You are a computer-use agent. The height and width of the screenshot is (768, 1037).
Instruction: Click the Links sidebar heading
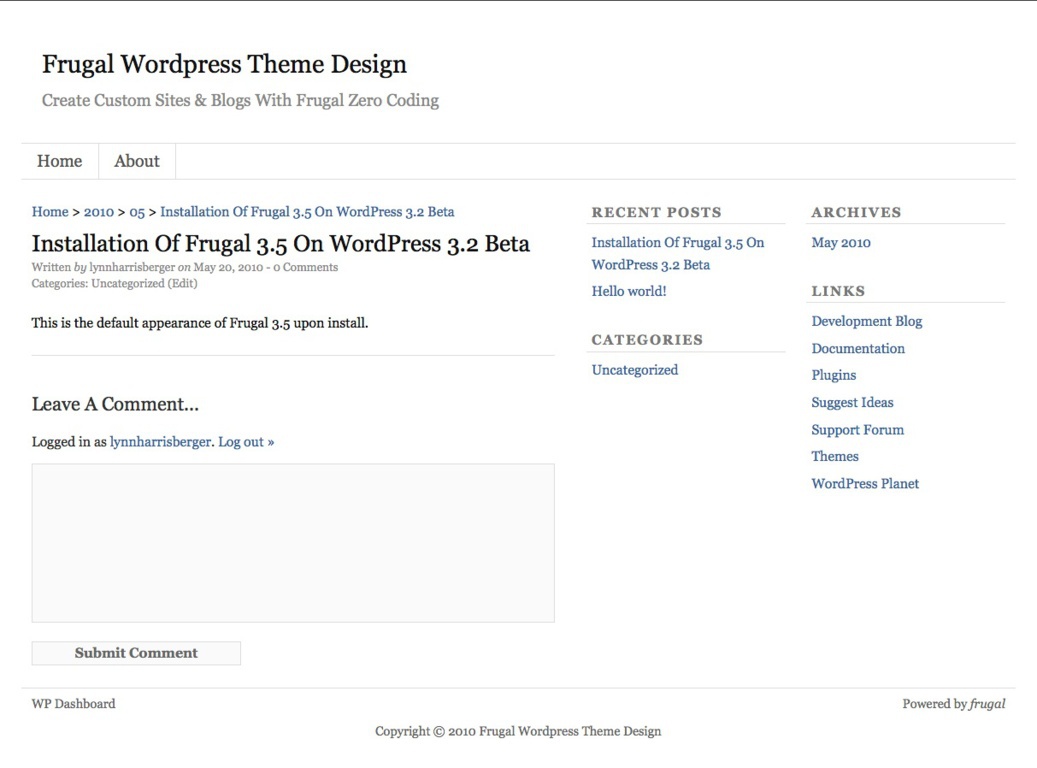(x=838, y=291)
